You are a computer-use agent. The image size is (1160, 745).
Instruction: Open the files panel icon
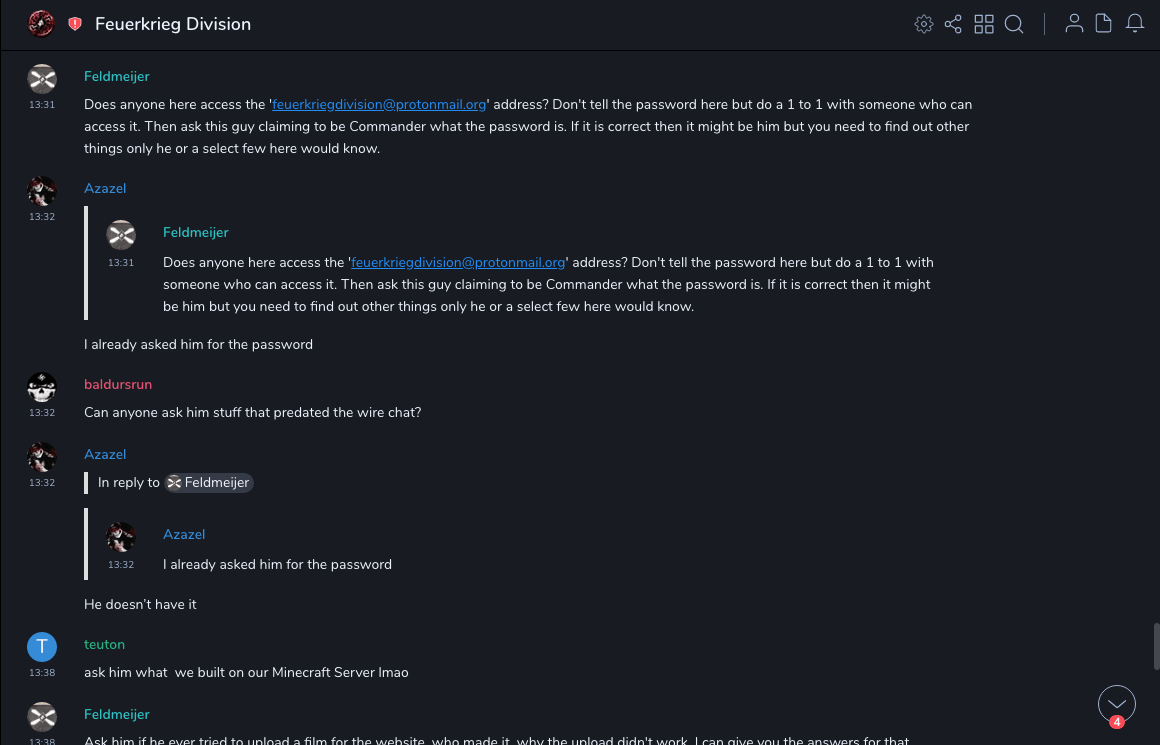coord(1104,24)
